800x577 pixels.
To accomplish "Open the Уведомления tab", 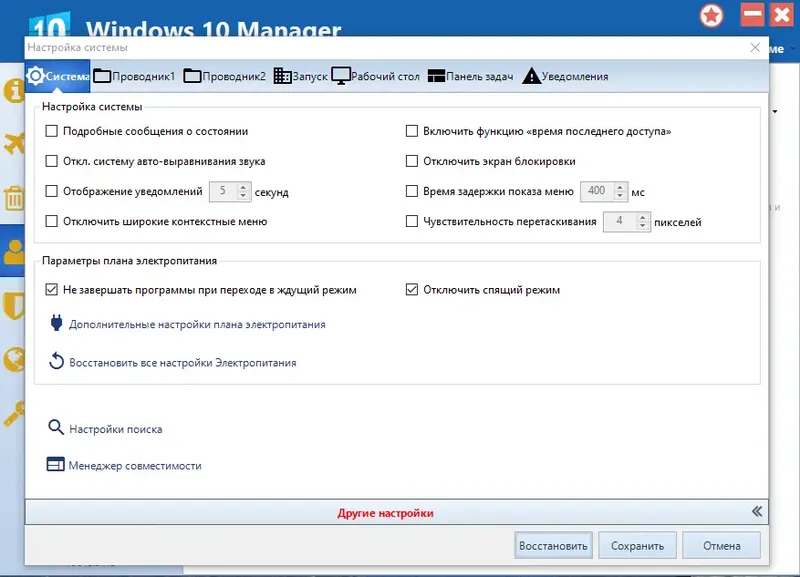I will point(565,77).
